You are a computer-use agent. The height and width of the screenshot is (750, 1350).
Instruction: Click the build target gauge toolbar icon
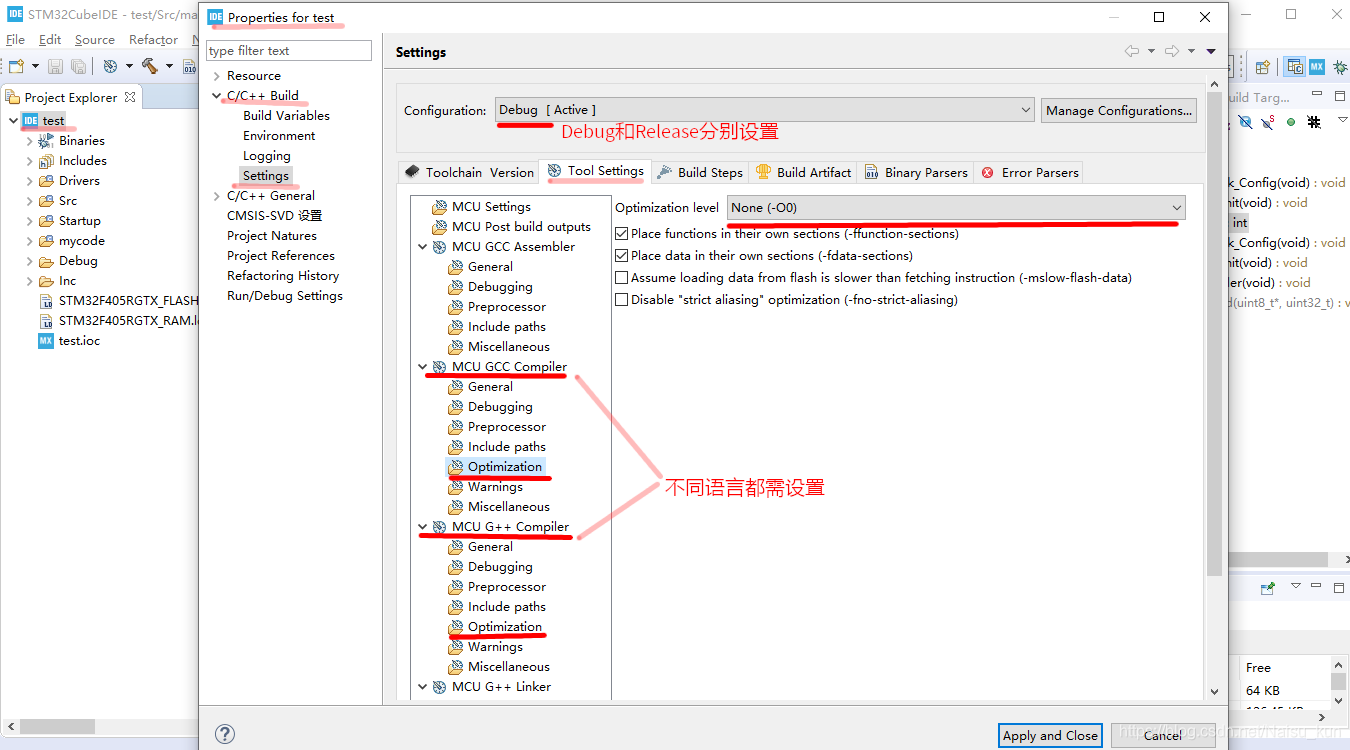[111, 66]
